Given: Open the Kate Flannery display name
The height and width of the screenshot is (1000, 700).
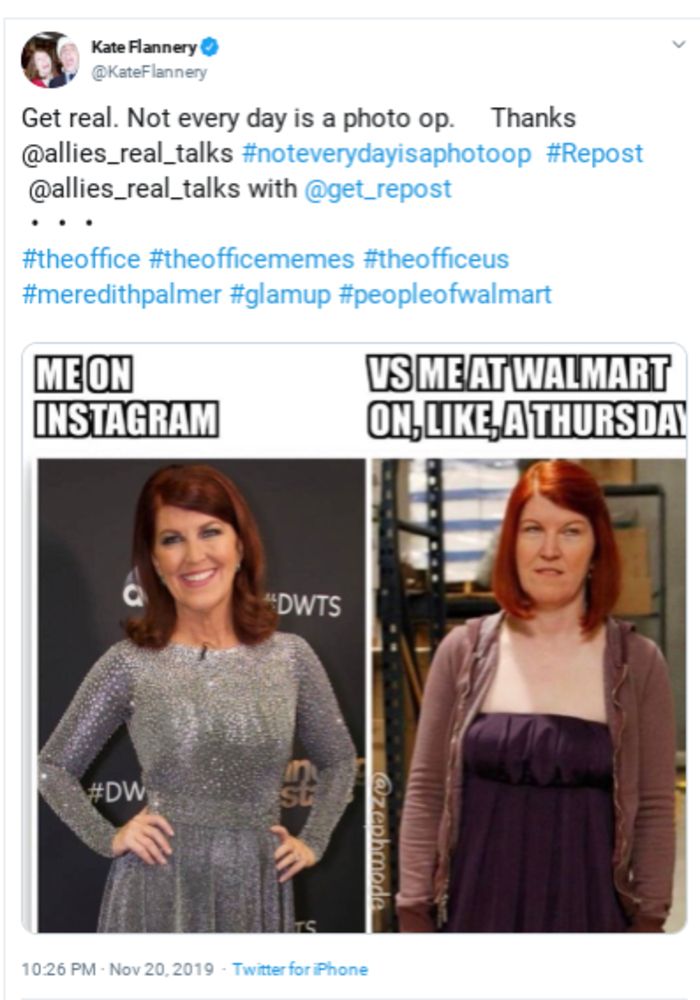Looking at the screenshot, I should [144, 47].
